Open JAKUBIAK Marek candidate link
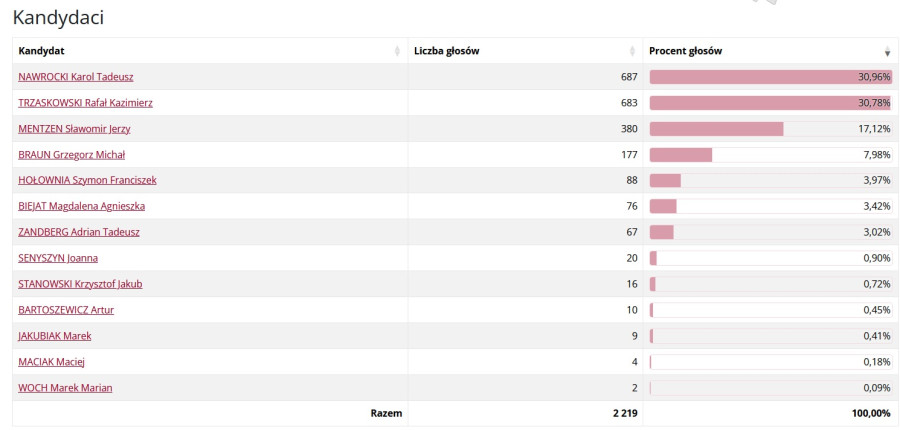This screenshot has height=430, width=900. 55,336
